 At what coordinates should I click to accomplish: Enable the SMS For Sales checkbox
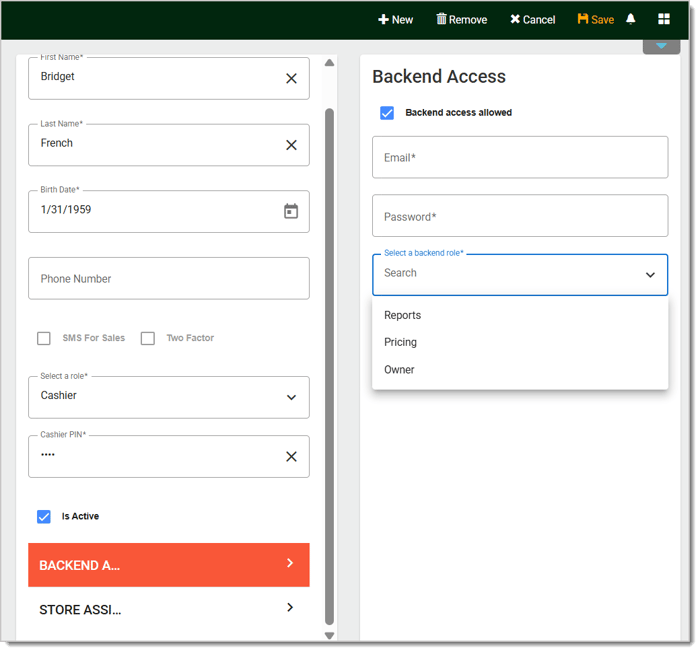click(x=44, y=338)
